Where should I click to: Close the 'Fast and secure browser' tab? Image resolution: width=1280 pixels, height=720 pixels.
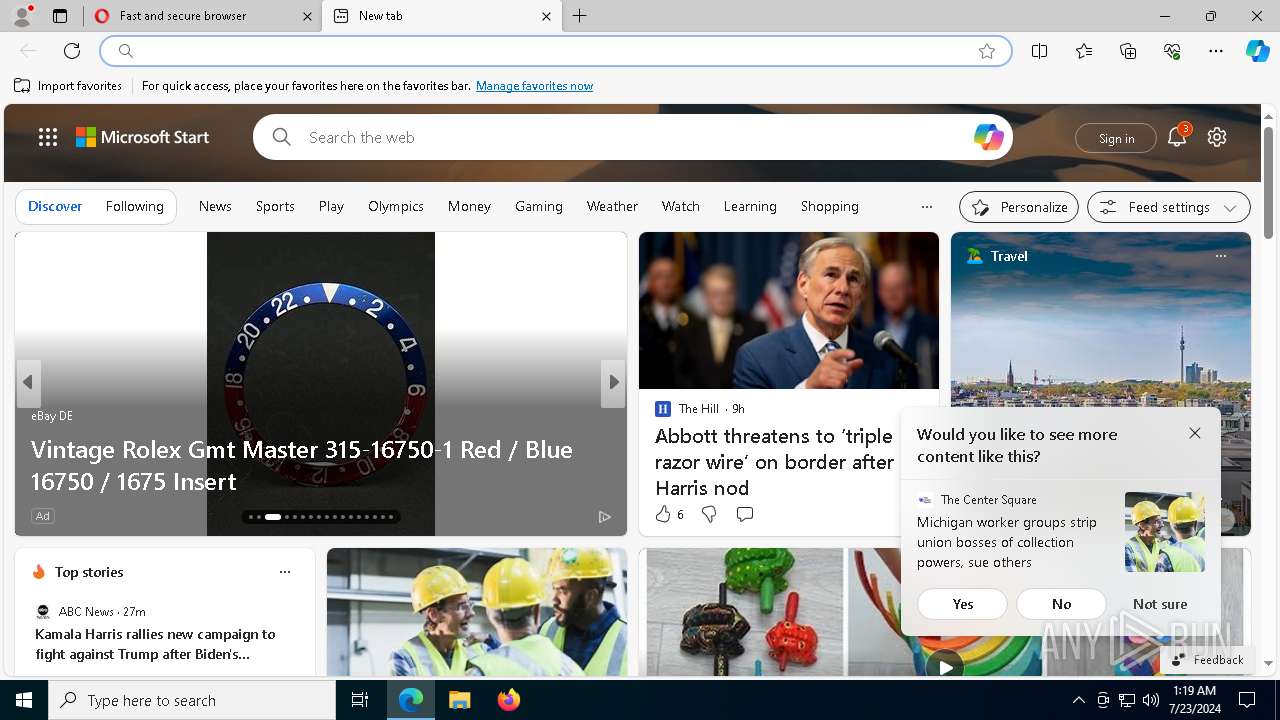click(x=307, y=16)
